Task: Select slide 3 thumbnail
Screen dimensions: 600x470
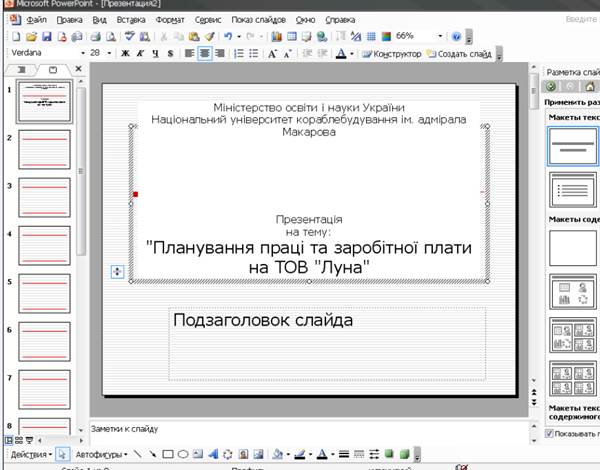Action: click(44, 197)
